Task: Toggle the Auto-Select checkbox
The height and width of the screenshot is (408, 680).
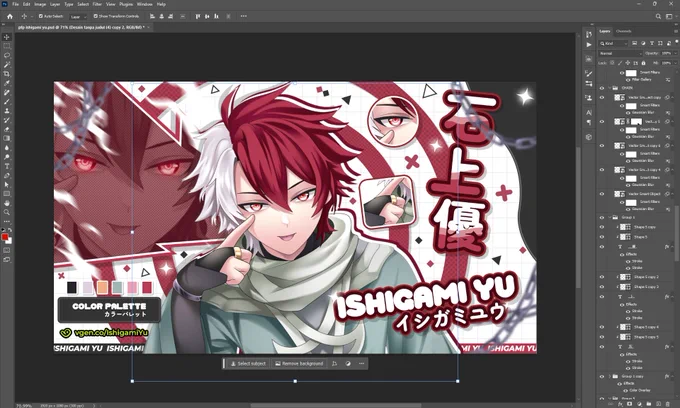Action: tap(41, 16)
